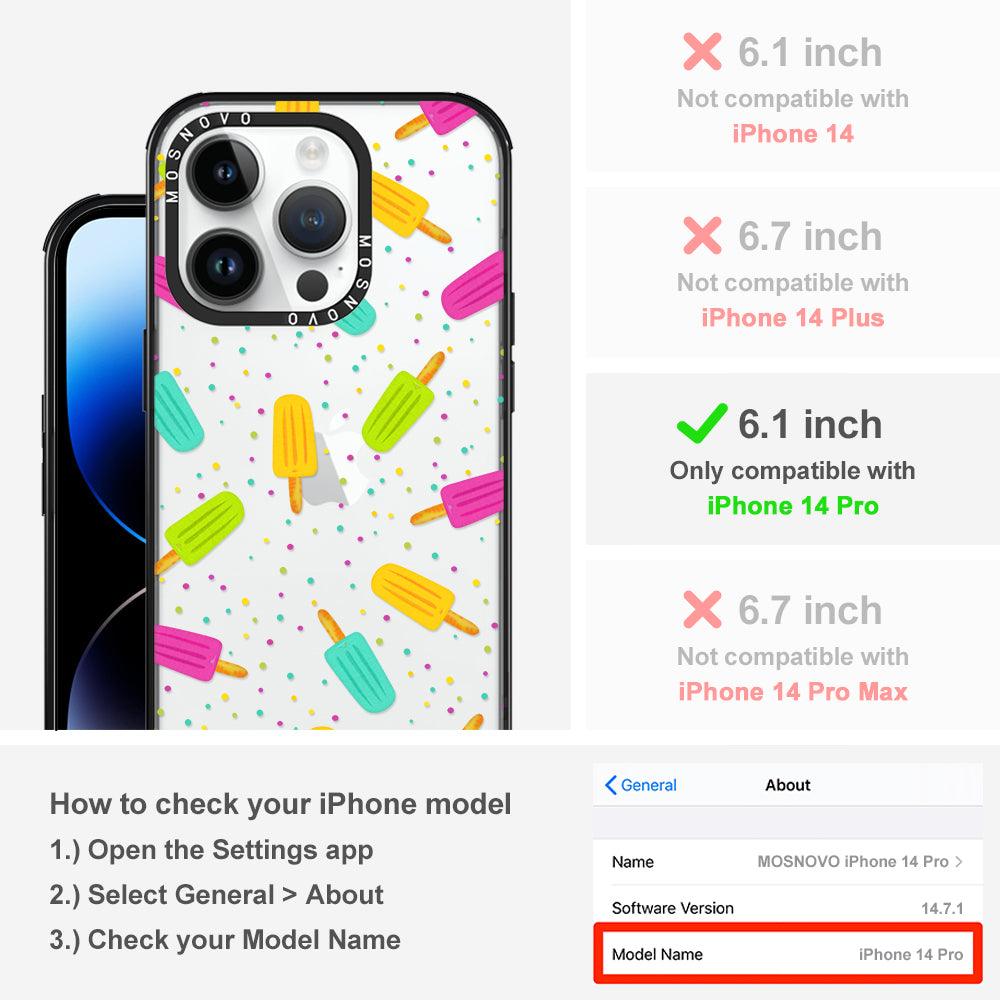The height and width of the screenshot is (1000, 1000).
Task: Select the Model Name row highlighted in red
Action: pos(788,953)
